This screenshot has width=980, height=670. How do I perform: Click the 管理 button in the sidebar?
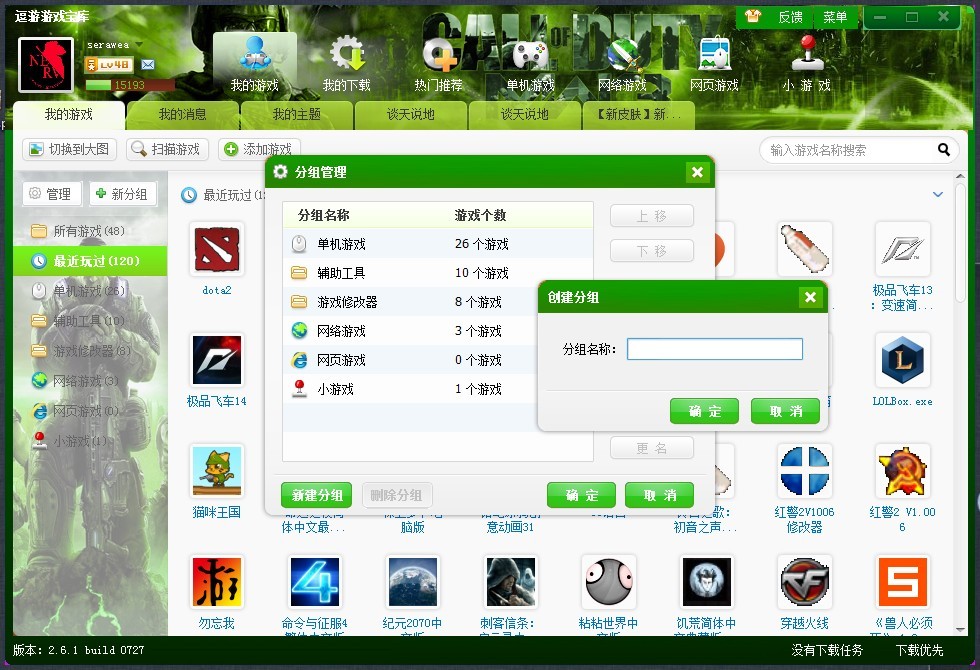52,194
